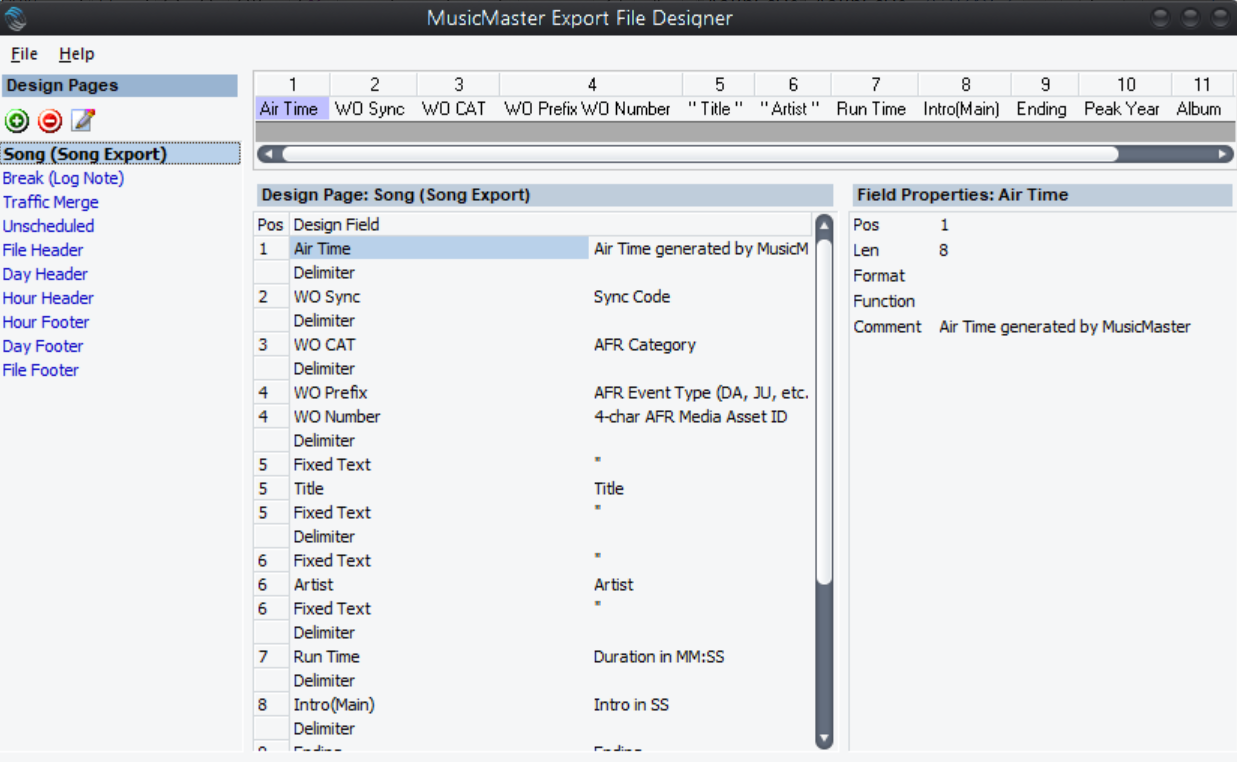Click the edit design page pencil icon
Viewport: 1237px width, 762px height.
point(83,121)
